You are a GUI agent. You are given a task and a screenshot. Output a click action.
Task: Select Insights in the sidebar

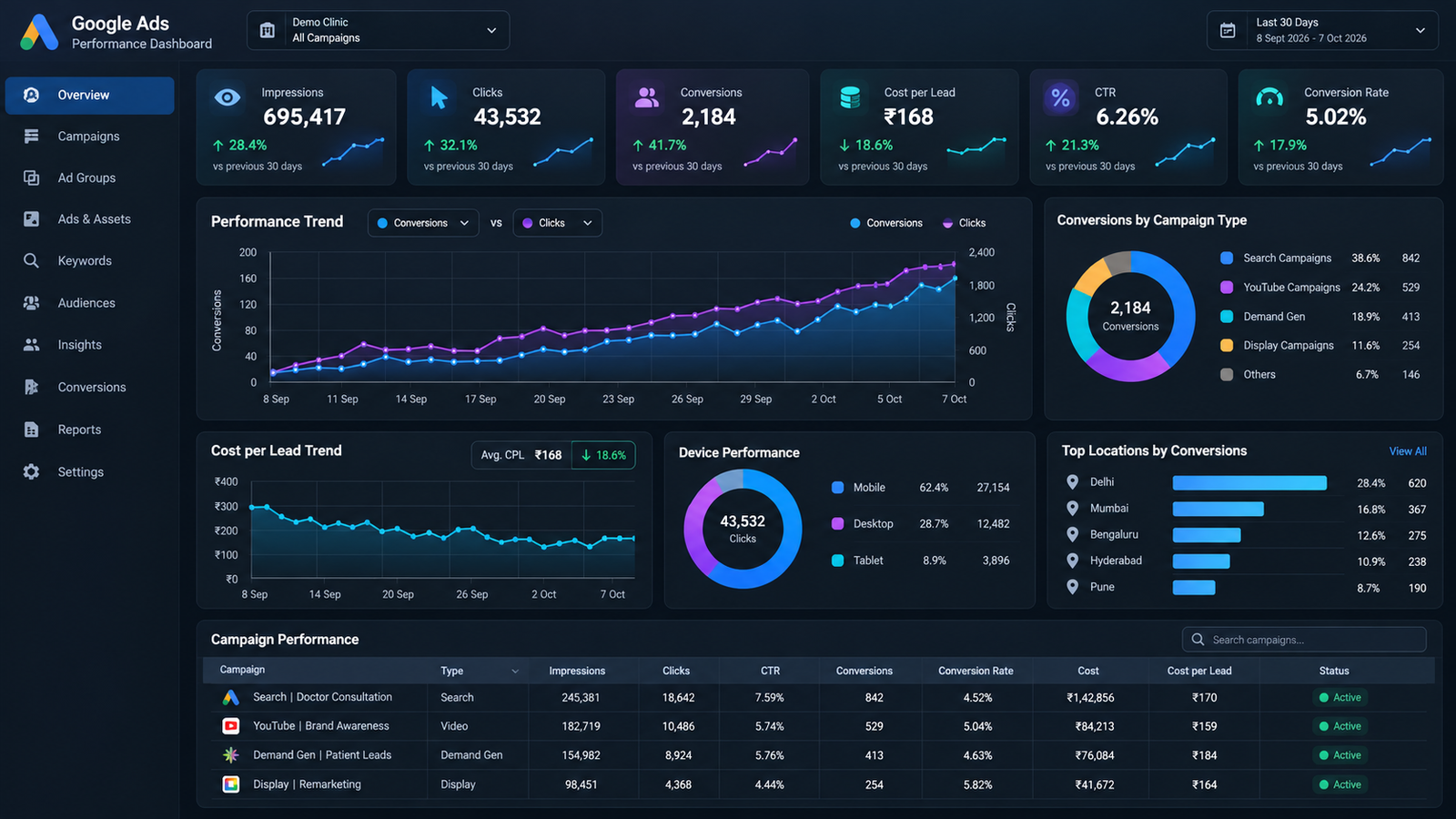(89, 345)
